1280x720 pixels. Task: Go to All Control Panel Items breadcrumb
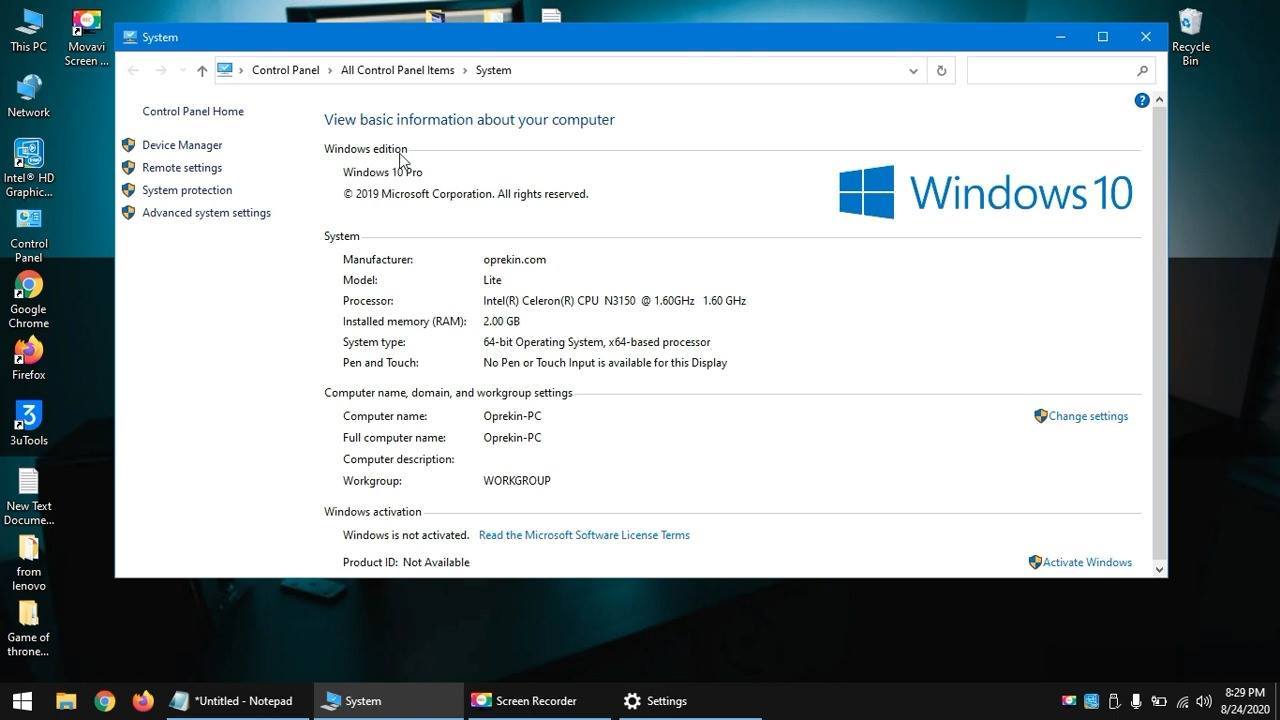click(x=397, y=70)
